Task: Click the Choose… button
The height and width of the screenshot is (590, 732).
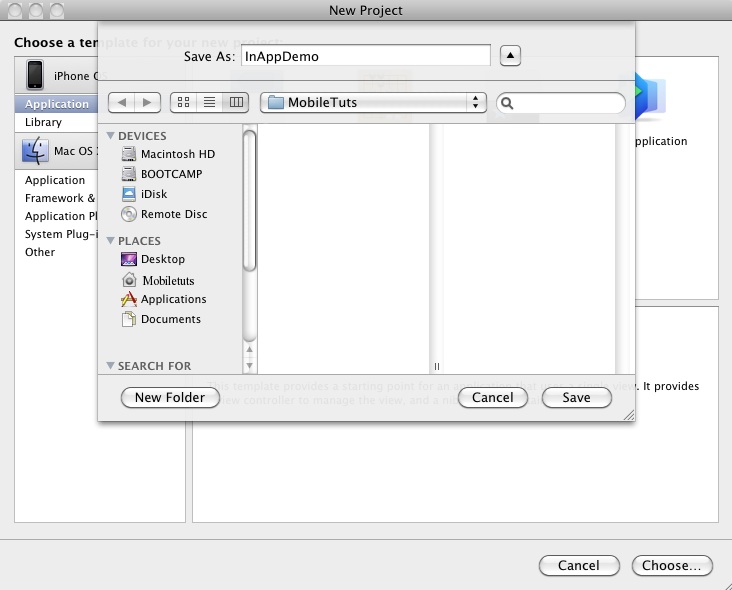Action: [x=672, y=566]
